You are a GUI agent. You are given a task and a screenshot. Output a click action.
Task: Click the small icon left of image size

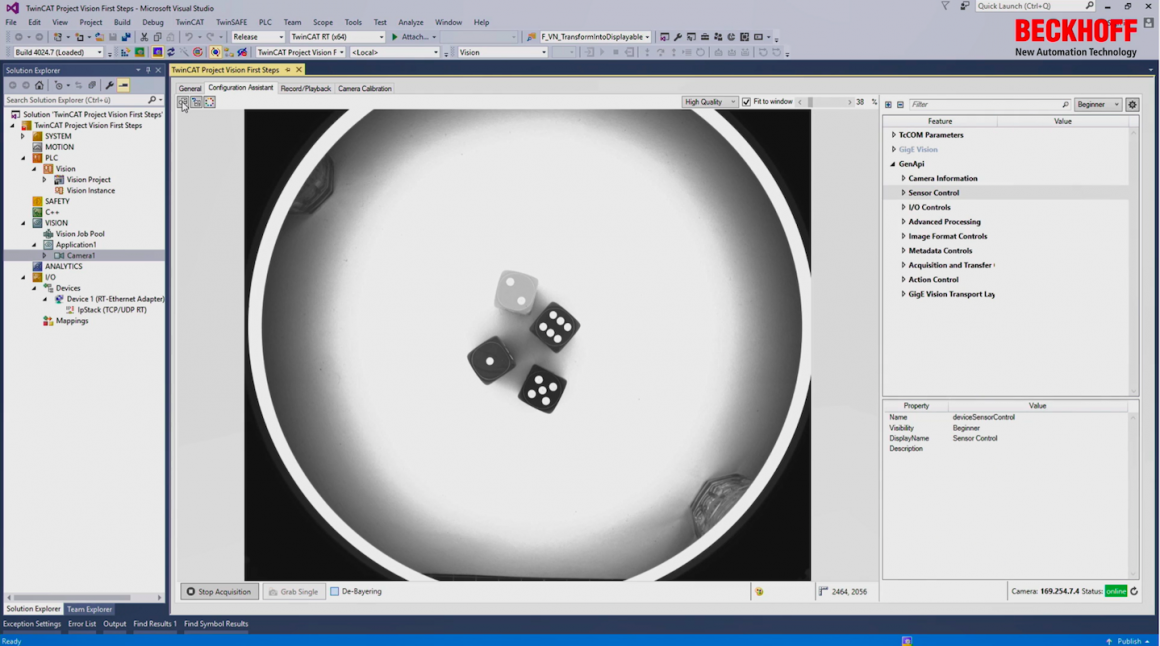(x=823, y=591)
